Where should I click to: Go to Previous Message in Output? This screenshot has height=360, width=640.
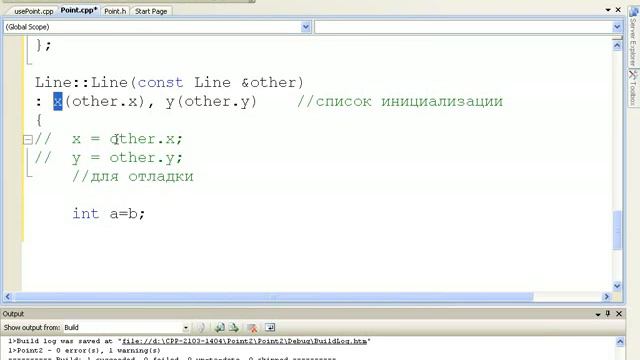(x=220, y=327)
